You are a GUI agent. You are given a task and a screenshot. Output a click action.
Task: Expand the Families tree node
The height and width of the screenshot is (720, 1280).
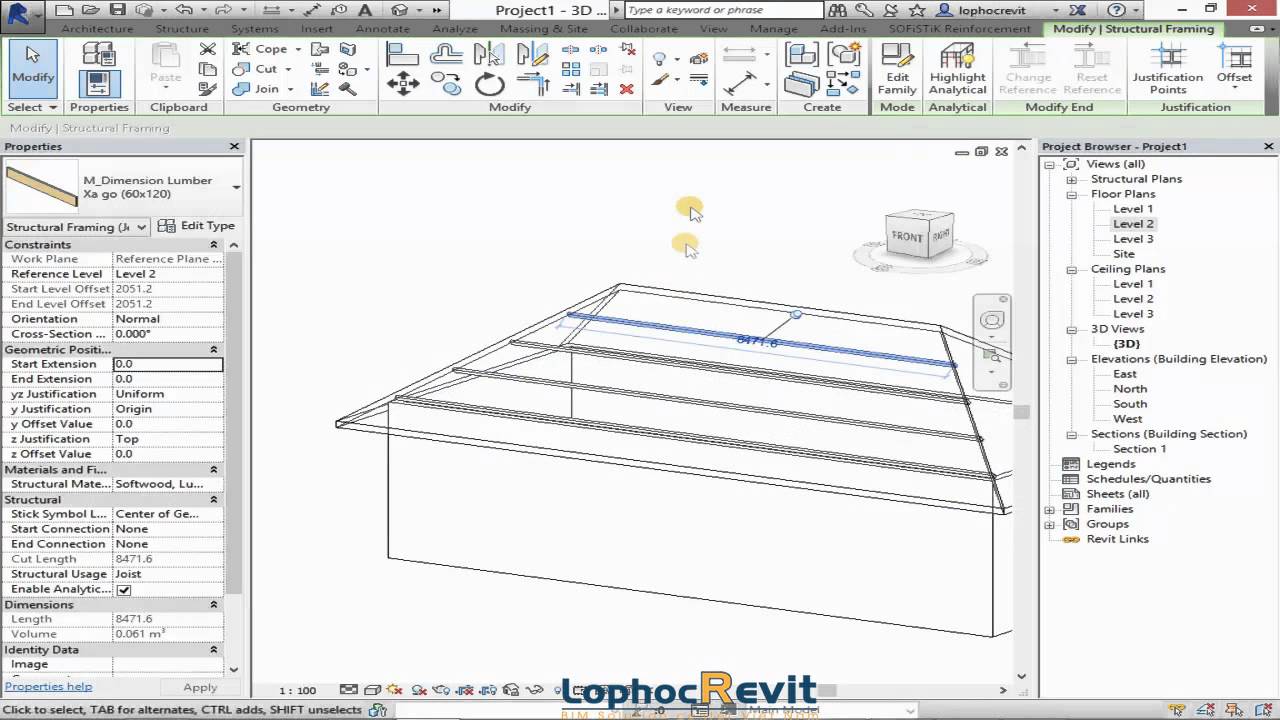pyautogui.click(x=1050, y=509)
